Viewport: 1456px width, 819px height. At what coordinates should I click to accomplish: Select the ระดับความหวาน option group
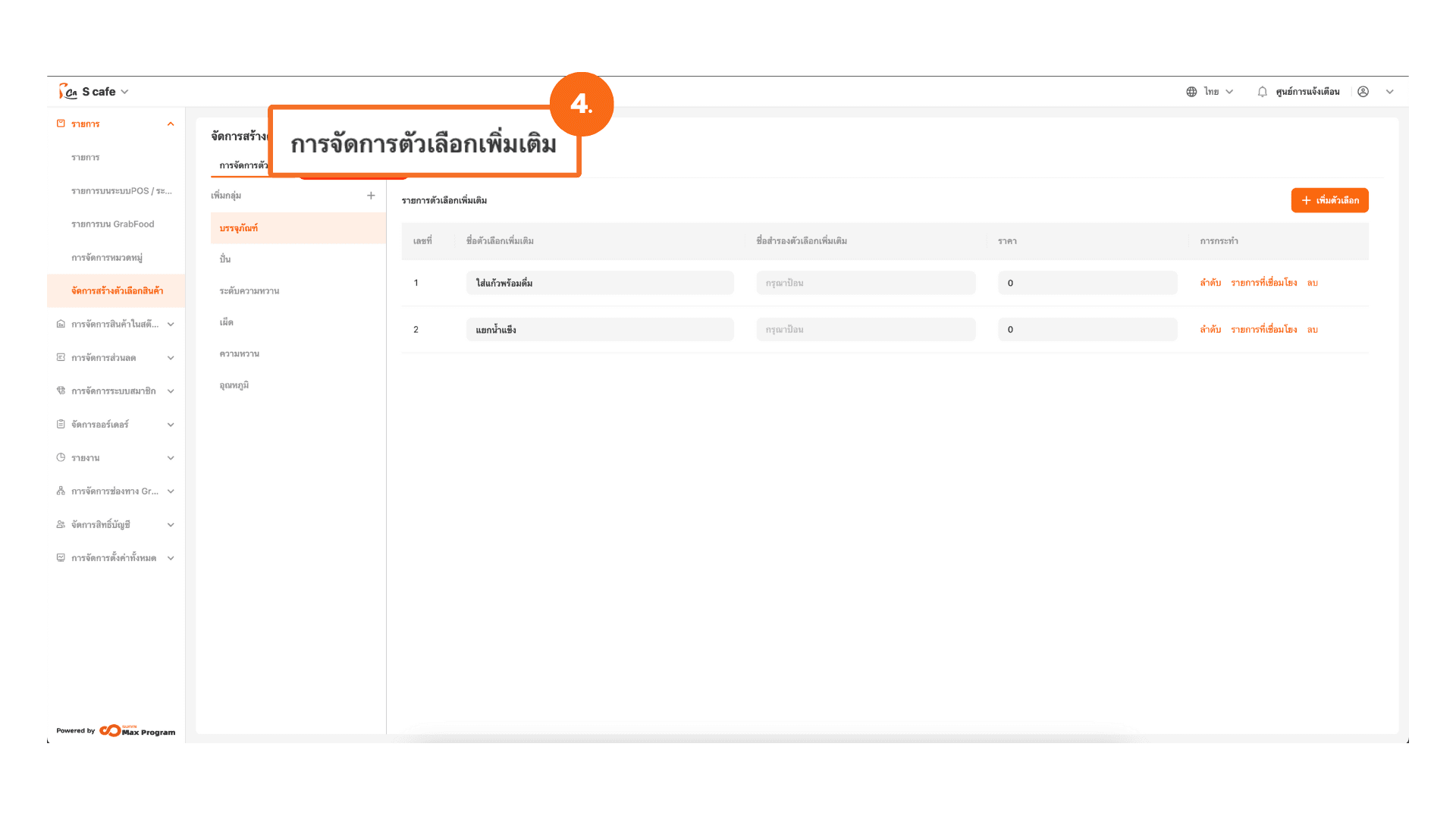tap(249, 291)
